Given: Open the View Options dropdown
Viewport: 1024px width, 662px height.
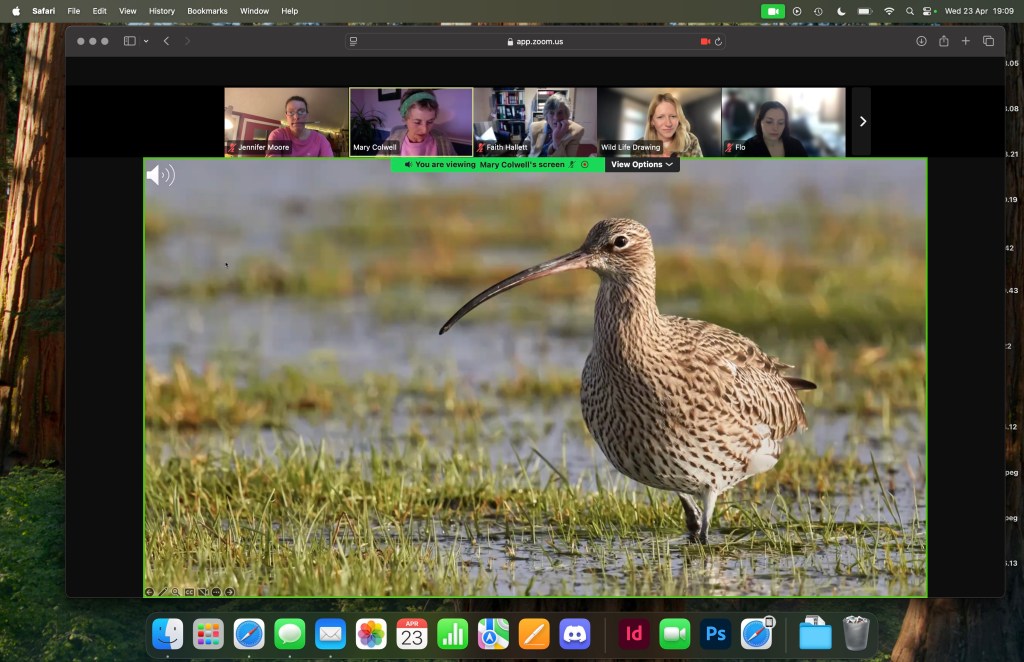Looking at the screenshot, I should coord(641,164).
